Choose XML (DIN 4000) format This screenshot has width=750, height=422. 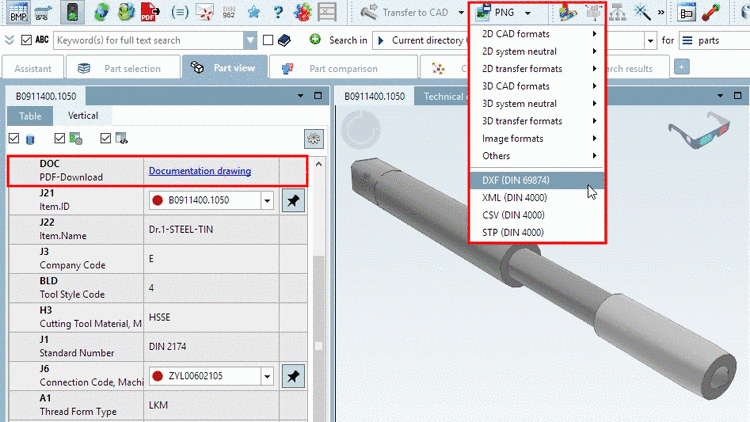[x=538, y=198]
